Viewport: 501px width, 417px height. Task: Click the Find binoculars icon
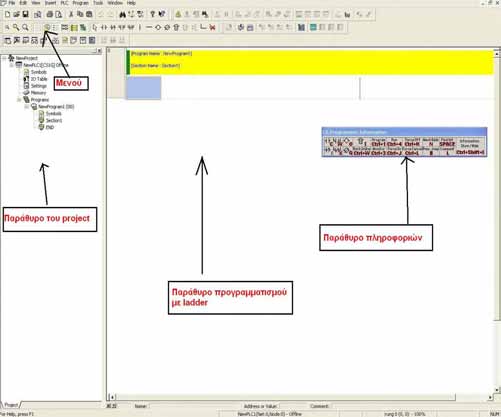point(122,14)
